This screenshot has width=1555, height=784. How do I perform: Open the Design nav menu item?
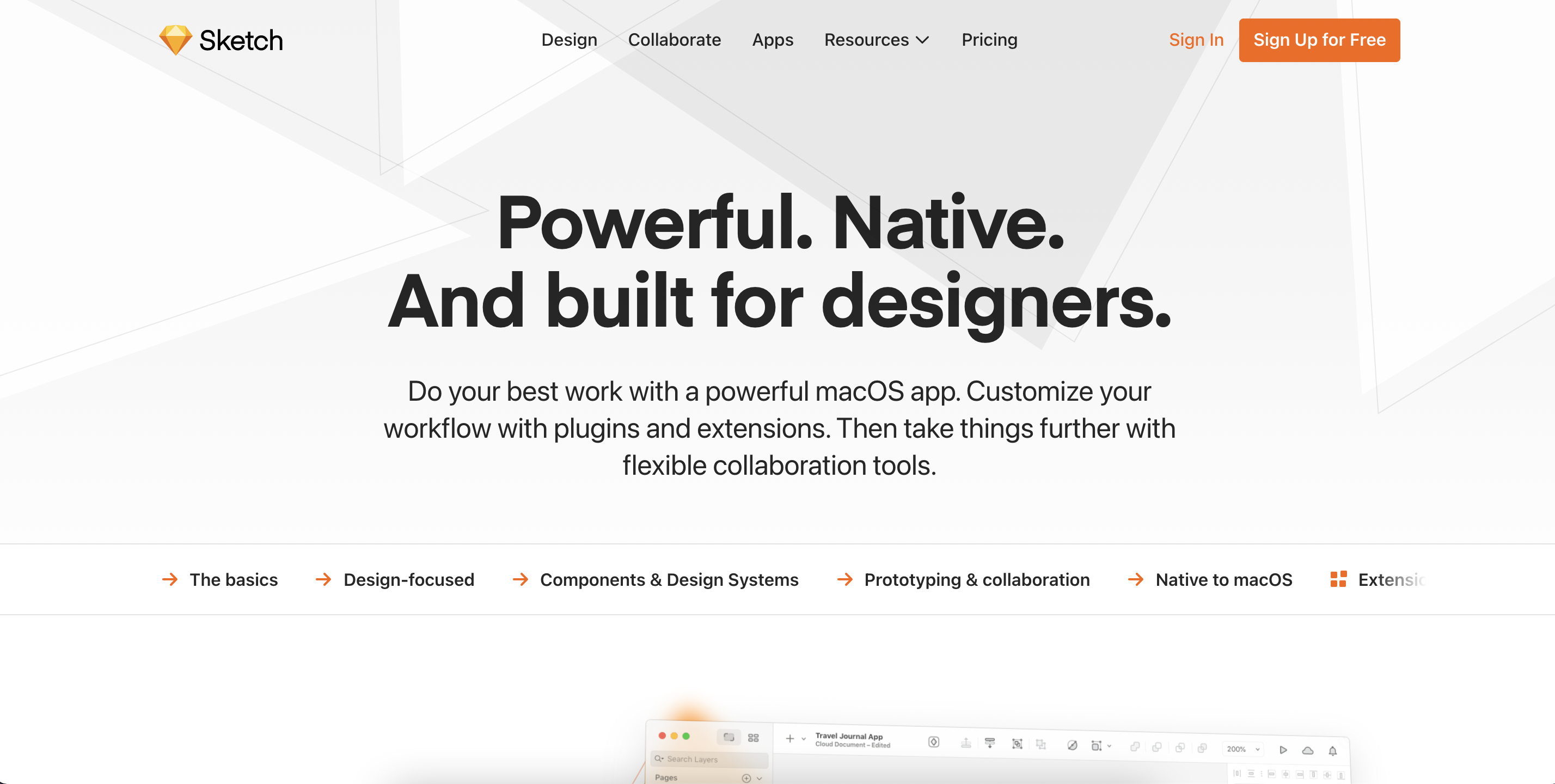tap(568, 40)
